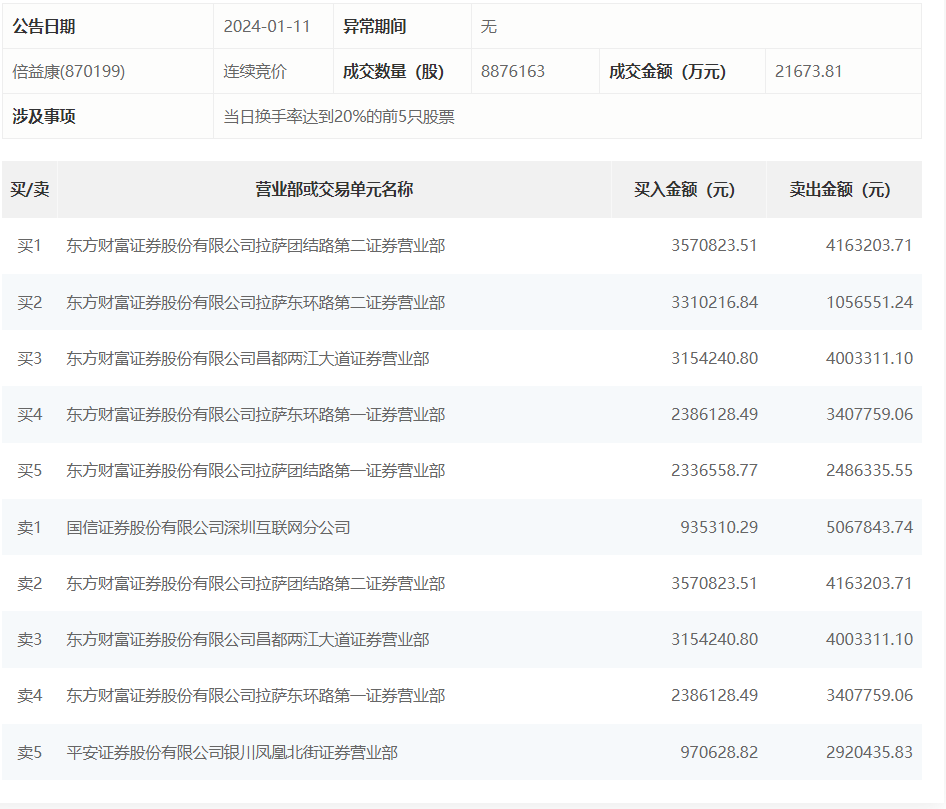Viewport: 946px width, 809px height.
Task: Click the 买3 rank label
Action: [30, 358]
